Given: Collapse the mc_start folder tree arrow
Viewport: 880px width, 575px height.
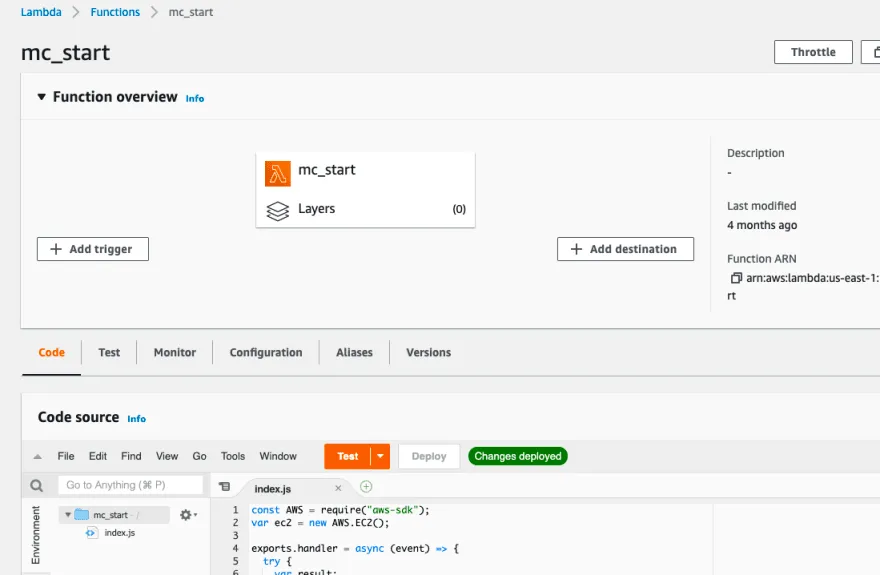Looking at the screenshot, I should pos(68,514).
